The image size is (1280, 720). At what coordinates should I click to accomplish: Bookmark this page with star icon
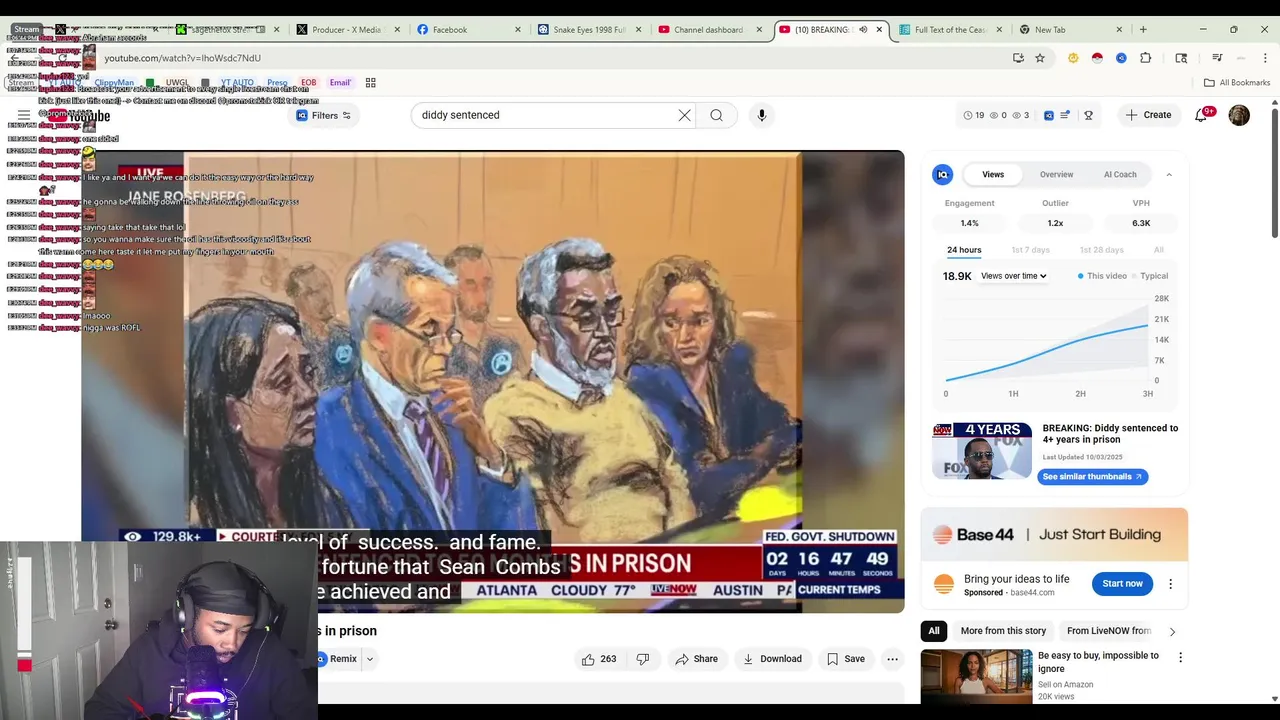tap(1040, 58)
